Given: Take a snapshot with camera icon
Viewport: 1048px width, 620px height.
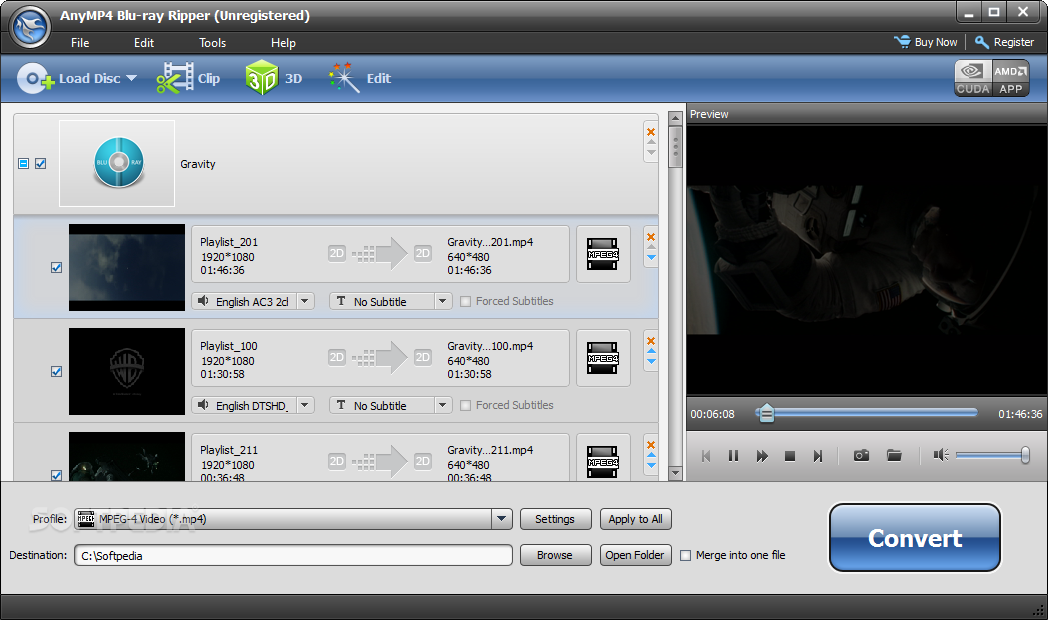Looking at the screenshot, I should [x=862, y=456].
